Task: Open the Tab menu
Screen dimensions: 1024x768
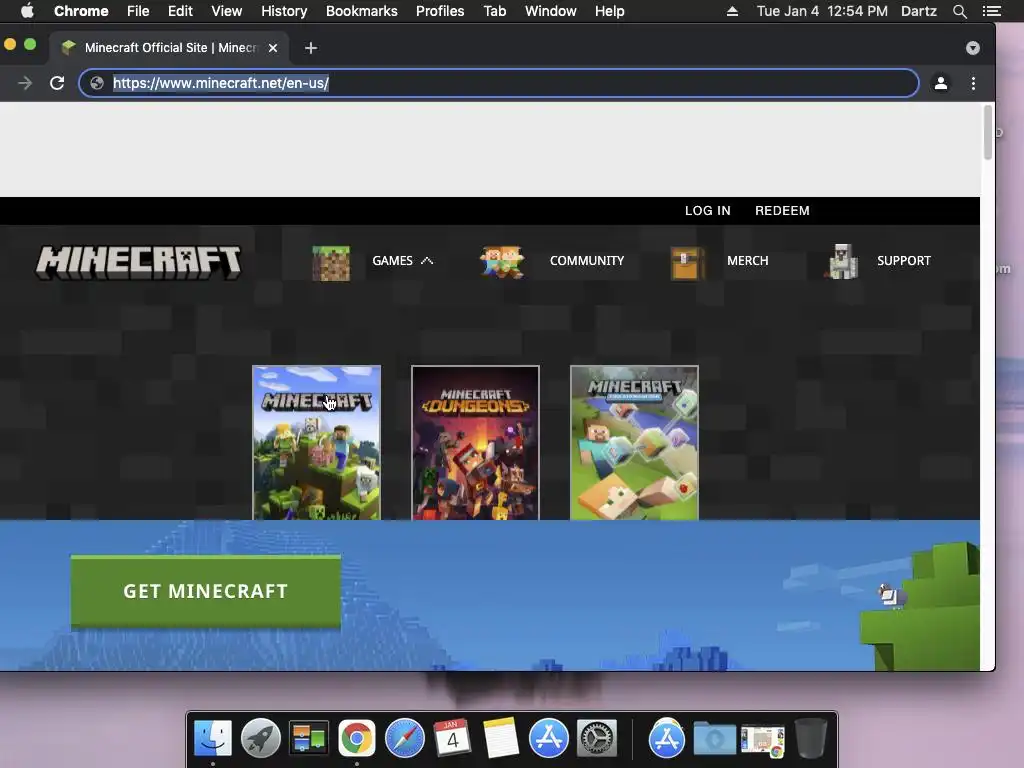Action: 495,11
